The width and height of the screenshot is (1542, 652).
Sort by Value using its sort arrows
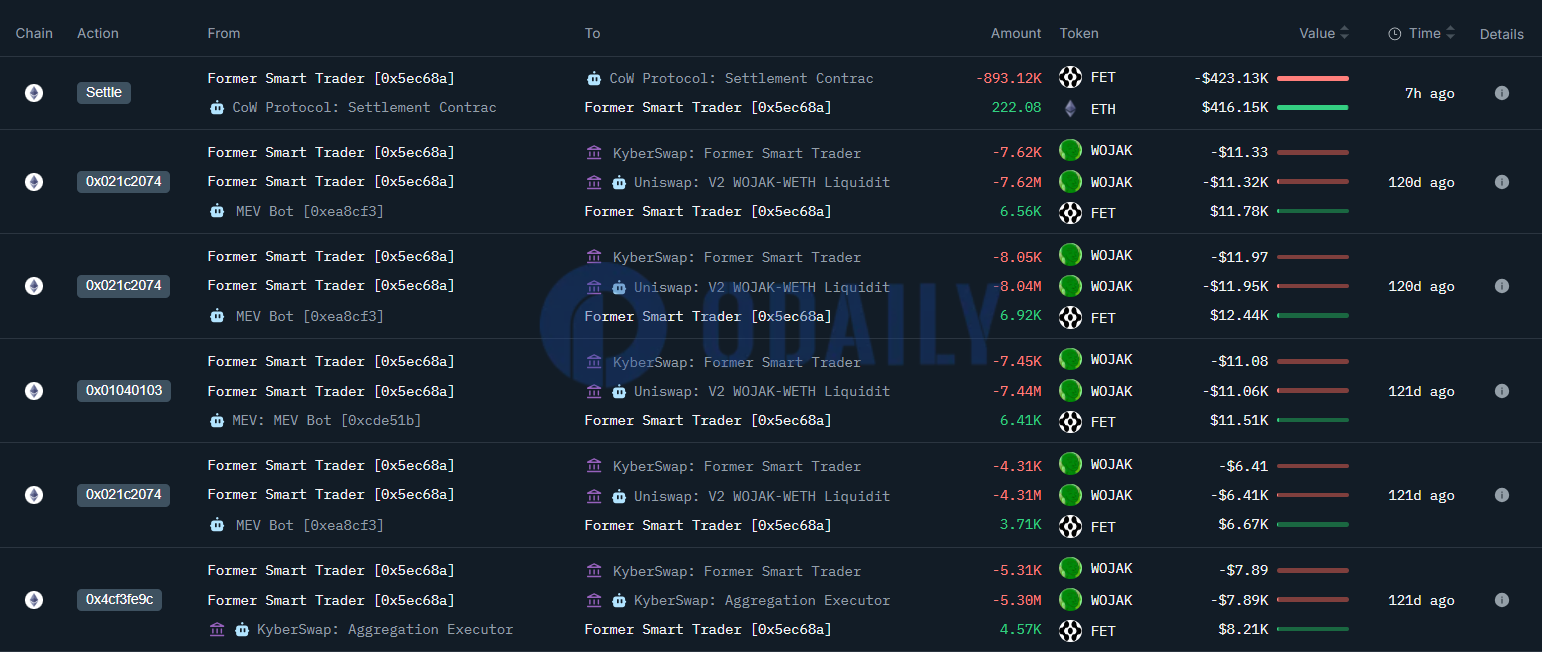pos(1345,33)
